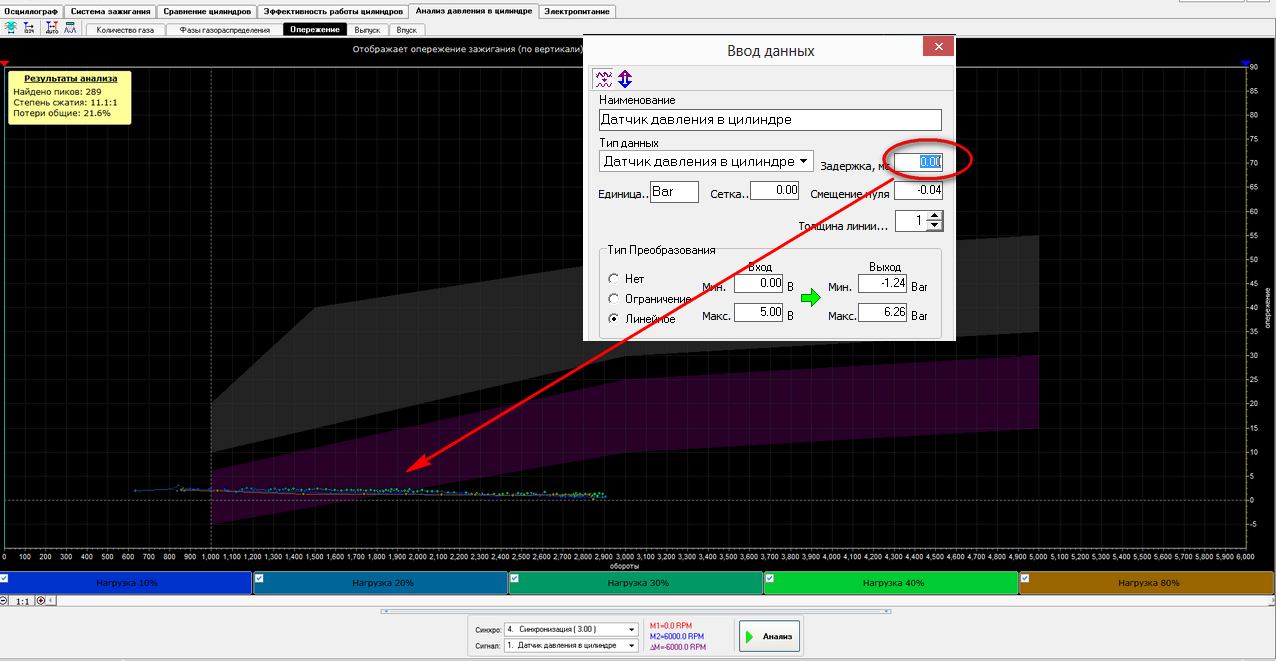This screenshot has width=1276, height=661.
Task: Click the Сетка value field
Action: [x=774, y=190]
